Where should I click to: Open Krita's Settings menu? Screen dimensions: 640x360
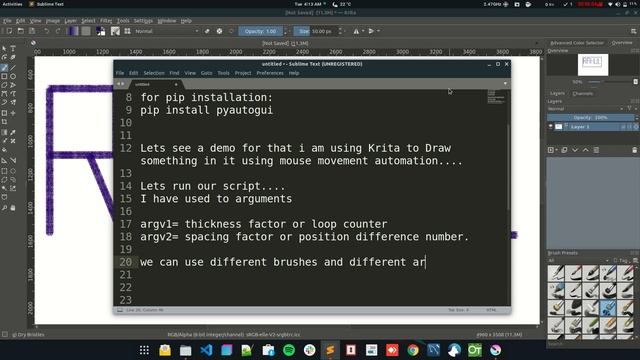[x=143, y=21]
